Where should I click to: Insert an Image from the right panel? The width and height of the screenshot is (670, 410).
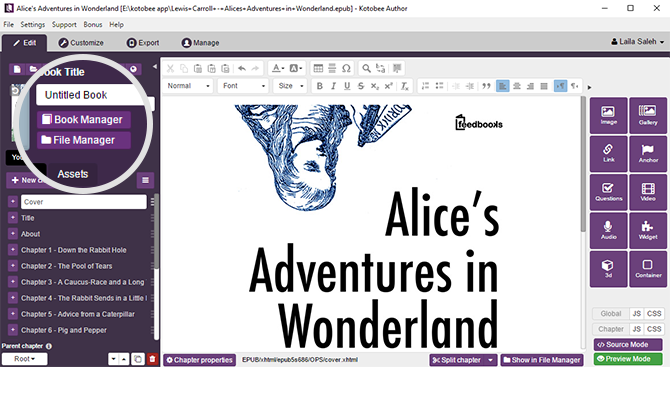608,115
